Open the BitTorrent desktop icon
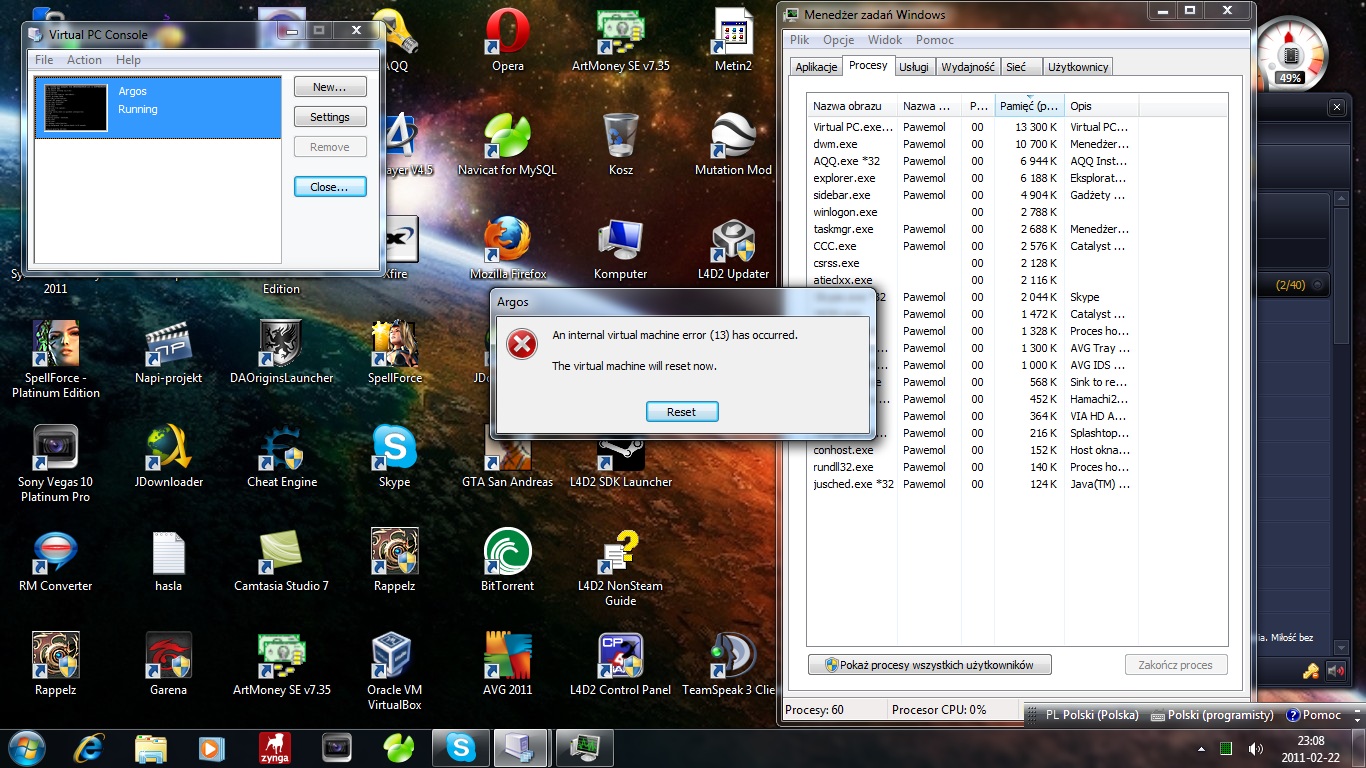This screenshot has height=768, width=1366. (508, 560)
